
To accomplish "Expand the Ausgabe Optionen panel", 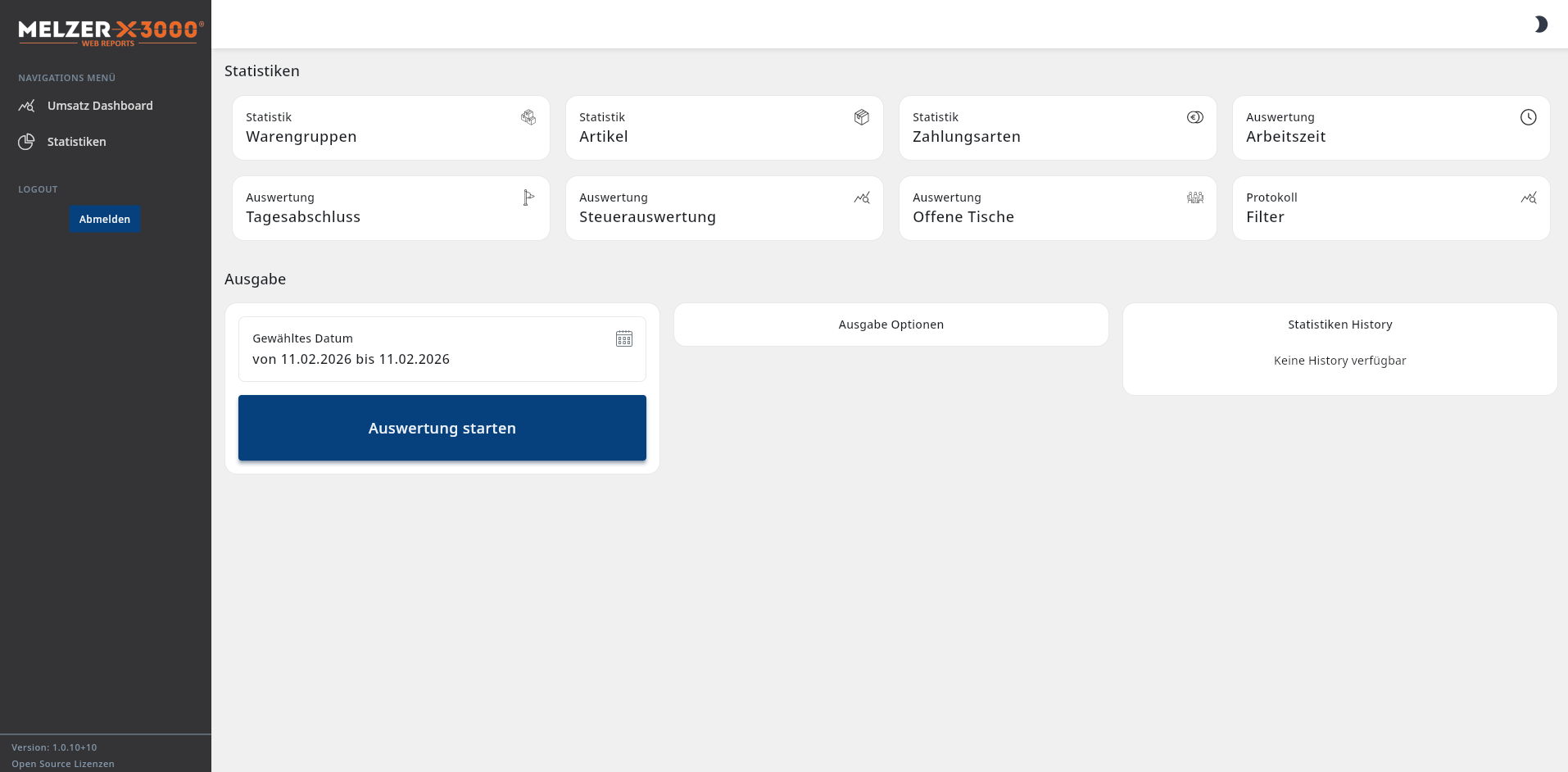I will coord(891,325).
